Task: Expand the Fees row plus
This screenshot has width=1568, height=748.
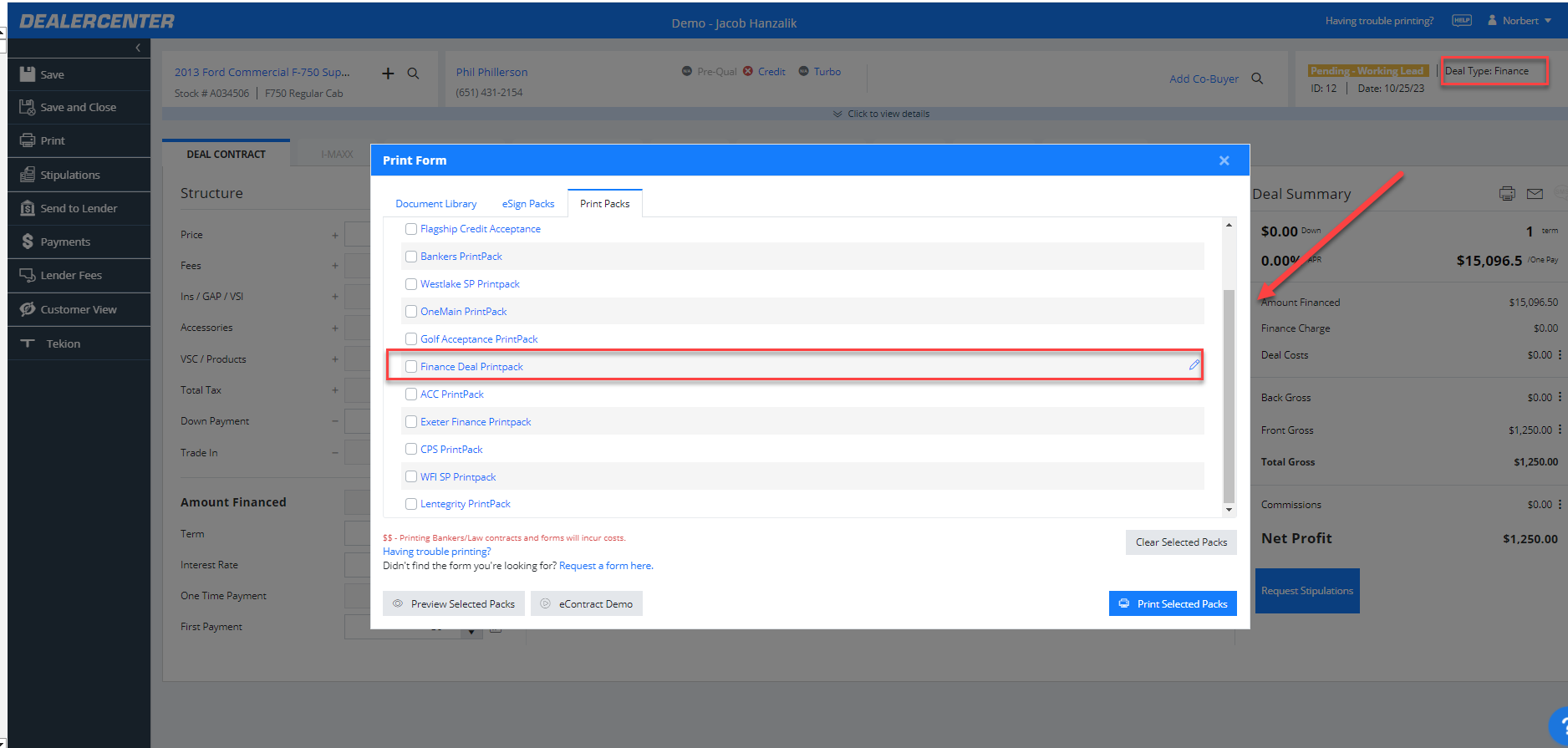Action: pyautogui.click(x=335, y=266)
